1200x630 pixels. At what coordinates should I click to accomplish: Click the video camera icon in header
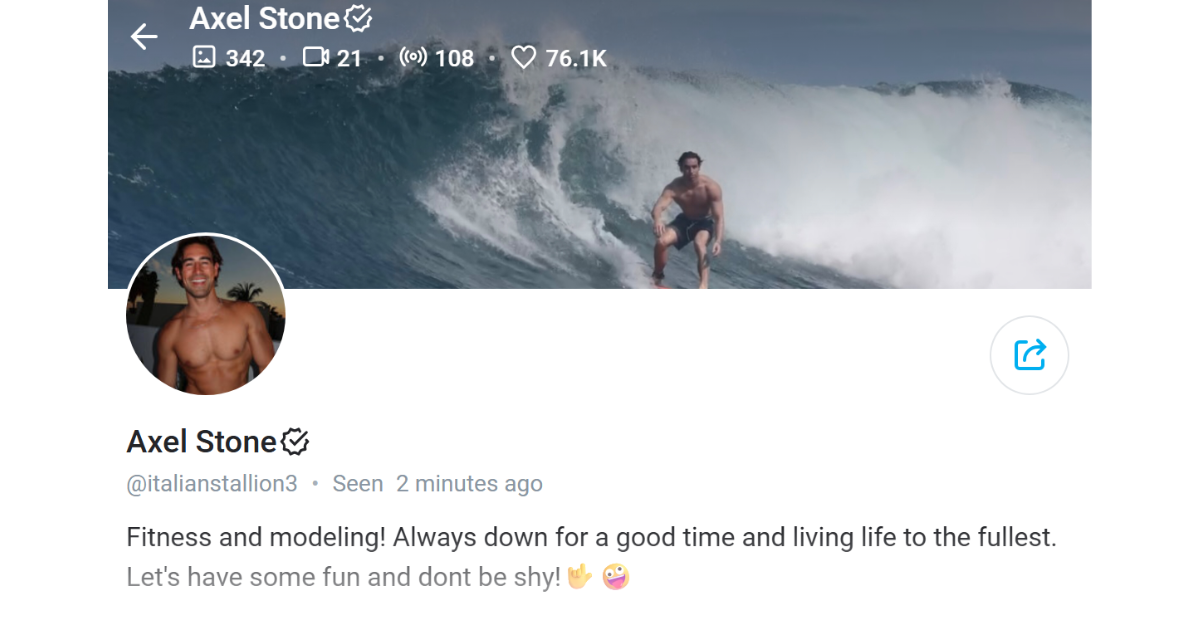pyautogui.click(x=316, y=57)
